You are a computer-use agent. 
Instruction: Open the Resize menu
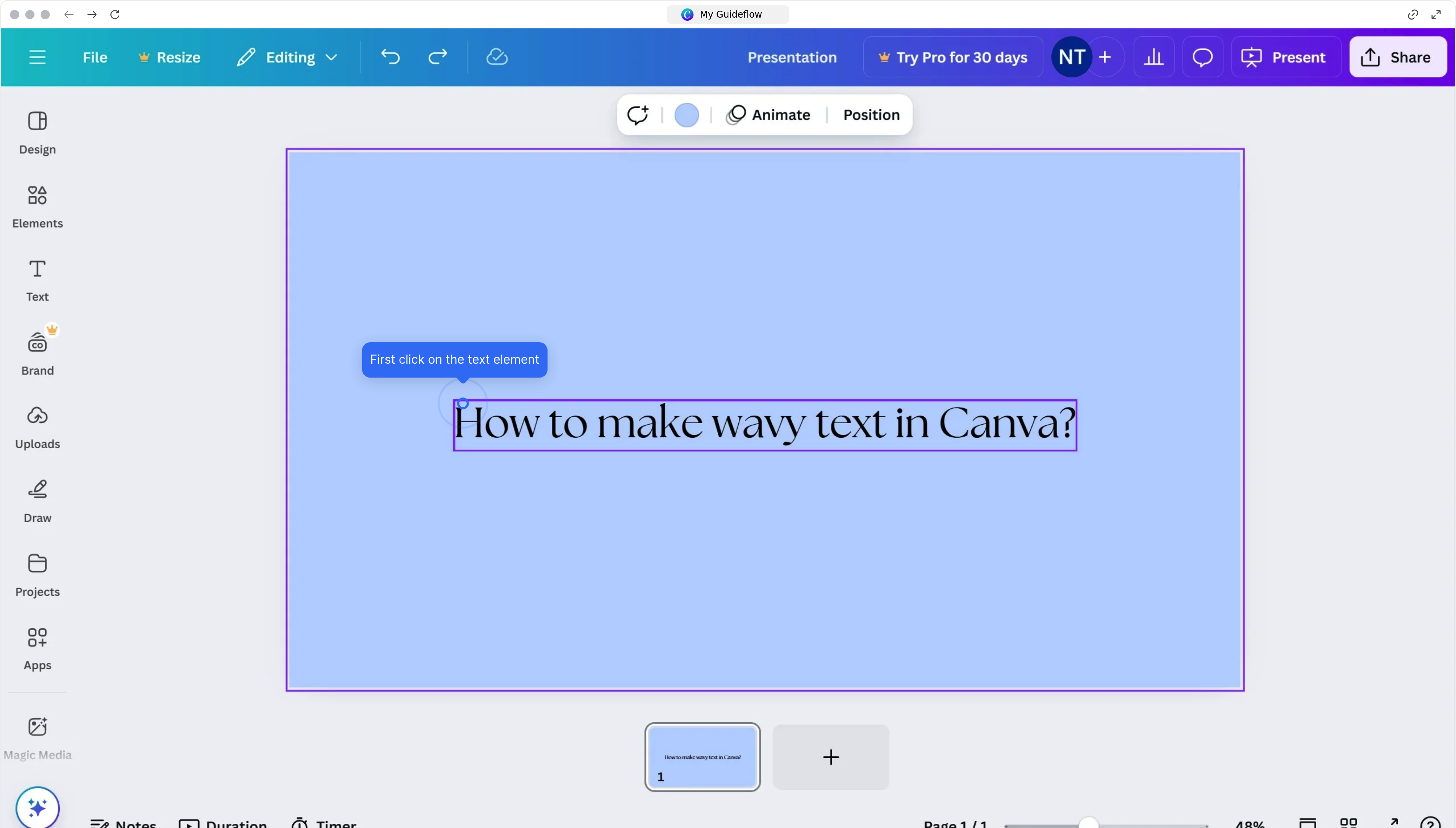click(169, 57)
